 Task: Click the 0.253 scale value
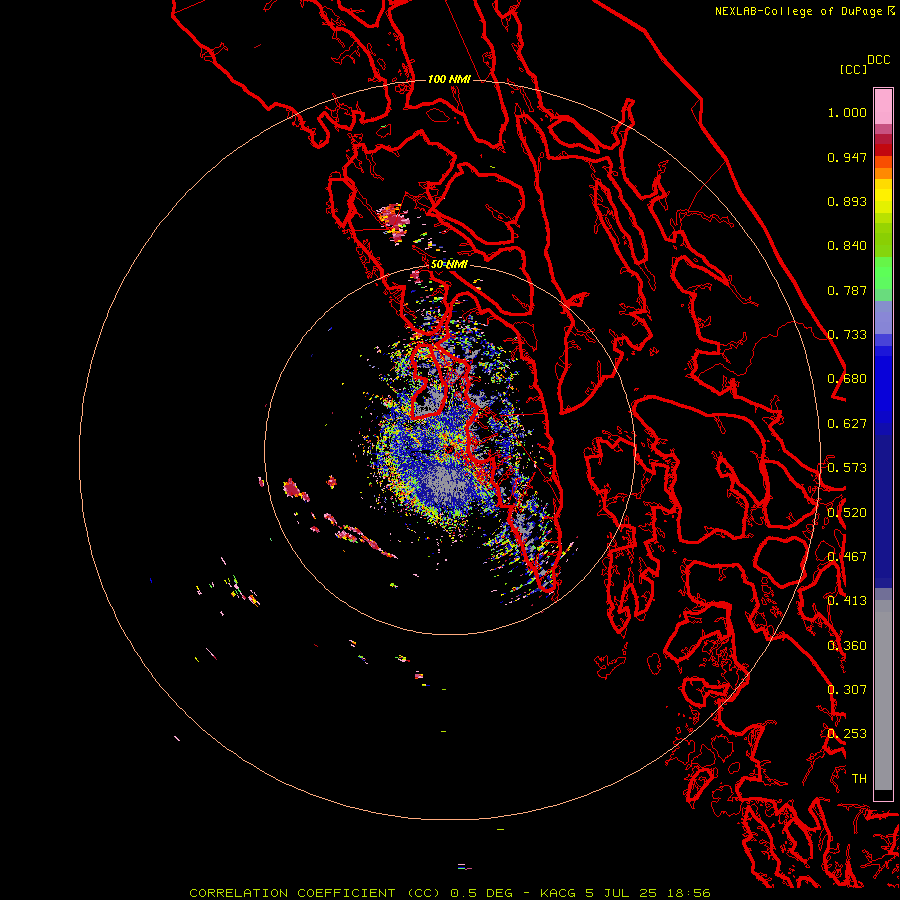pyautogui.click(x=847, y=734)
